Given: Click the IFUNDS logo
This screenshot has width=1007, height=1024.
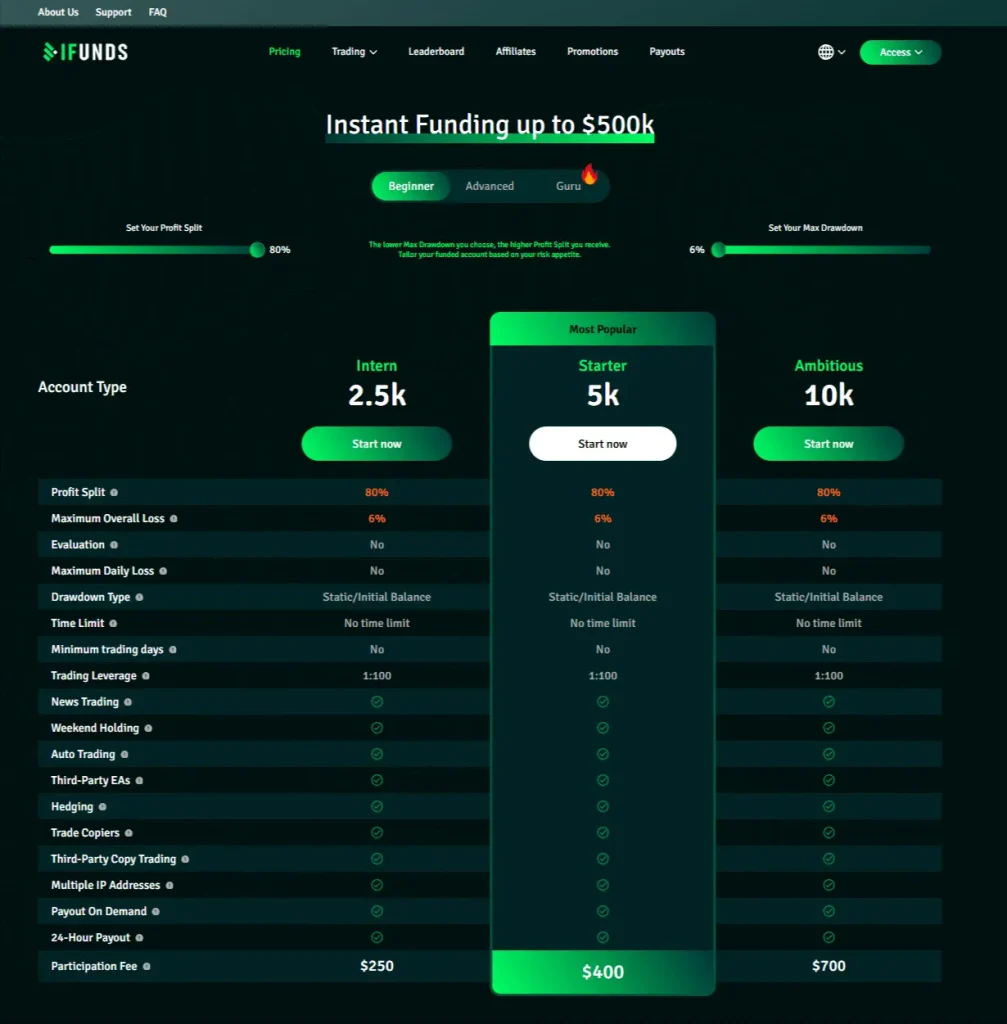Looking at the screenshot, I should [85, 51].
